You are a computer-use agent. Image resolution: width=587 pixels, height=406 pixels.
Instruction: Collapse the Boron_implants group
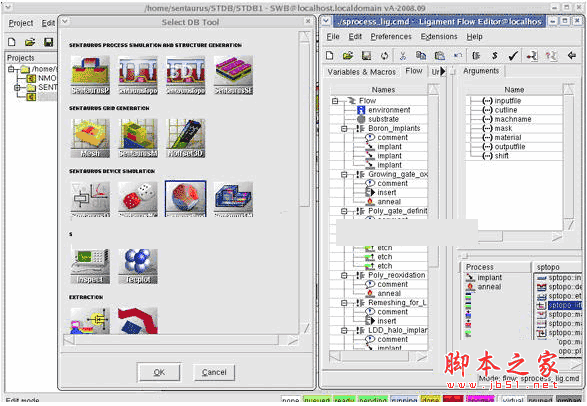[x=344, y=128]
